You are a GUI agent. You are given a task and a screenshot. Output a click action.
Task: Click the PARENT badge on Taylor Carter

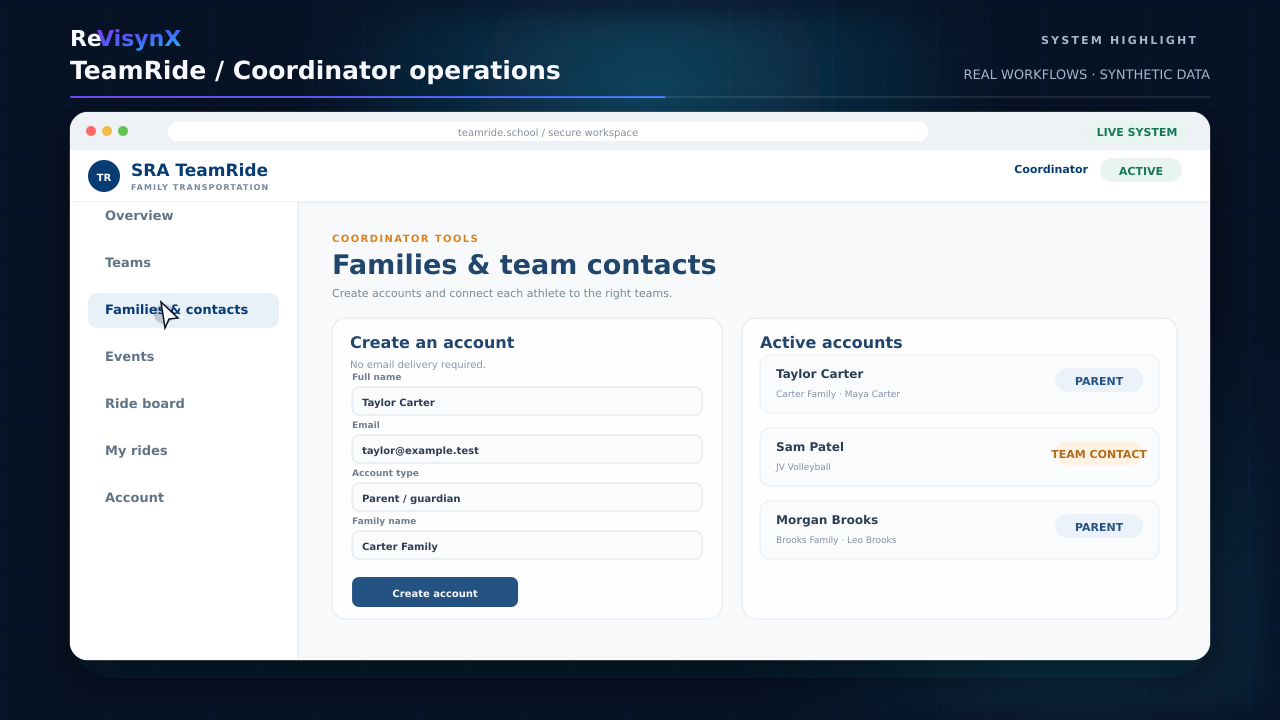[1099, 380]
